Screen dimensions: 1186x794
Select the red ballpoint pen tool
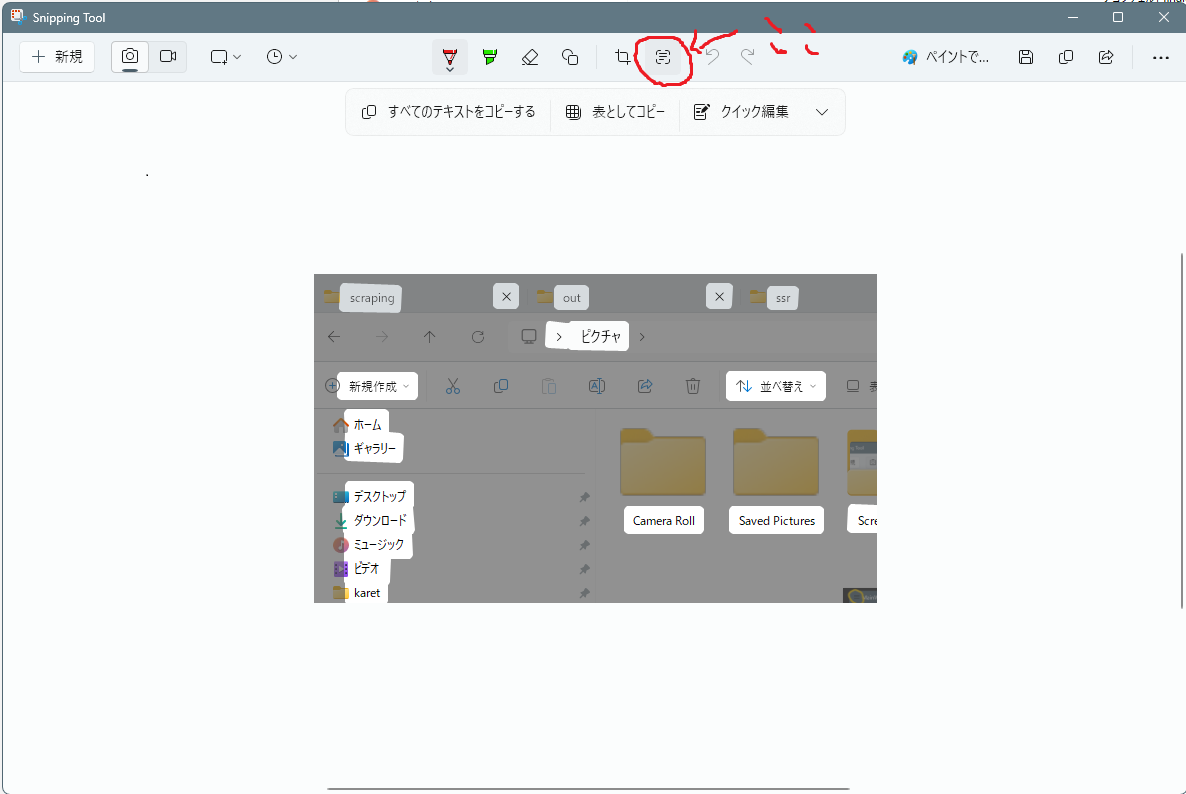[x=450, y=57]
